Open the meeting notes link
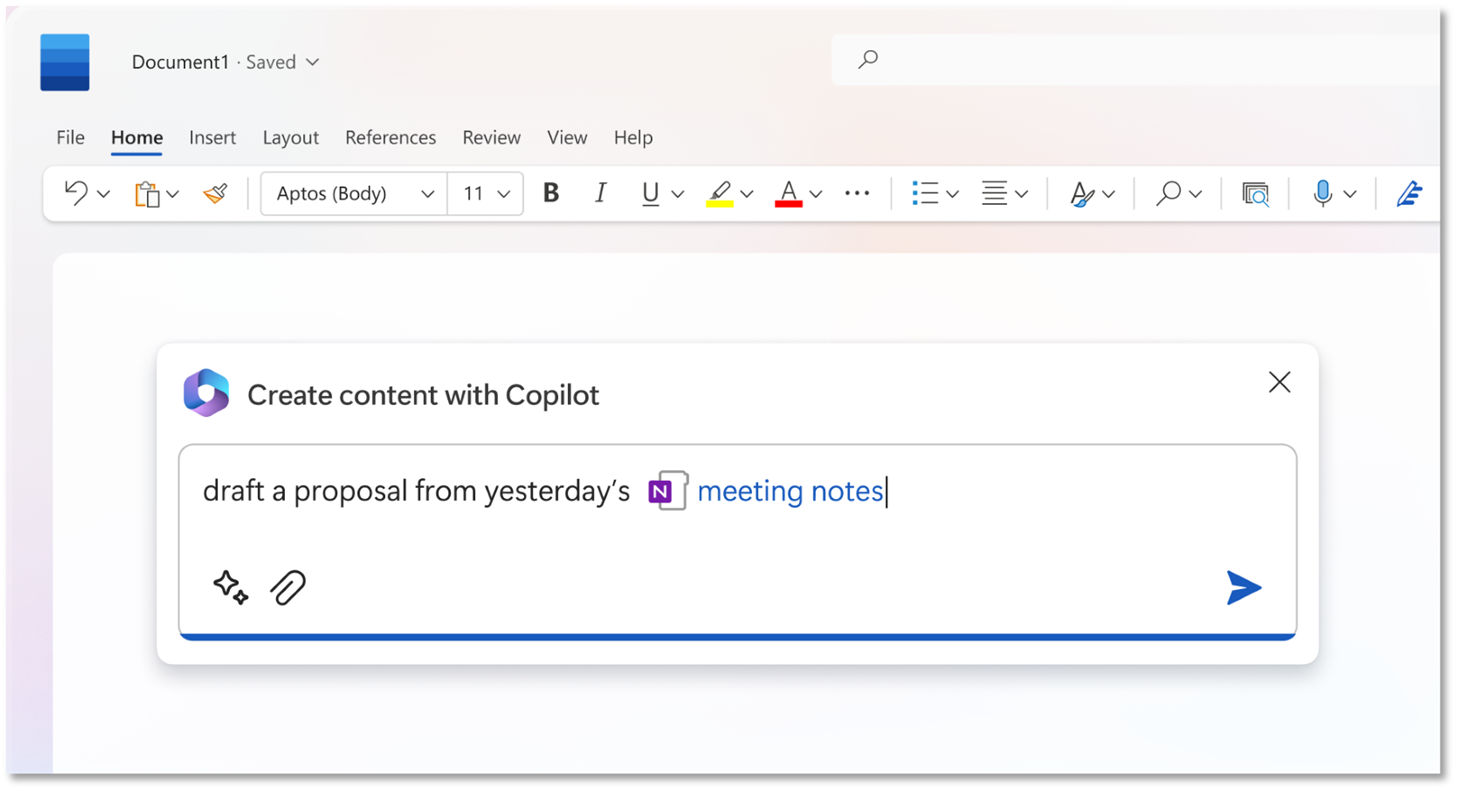The image size is (1458, 791). pos(790,491)
